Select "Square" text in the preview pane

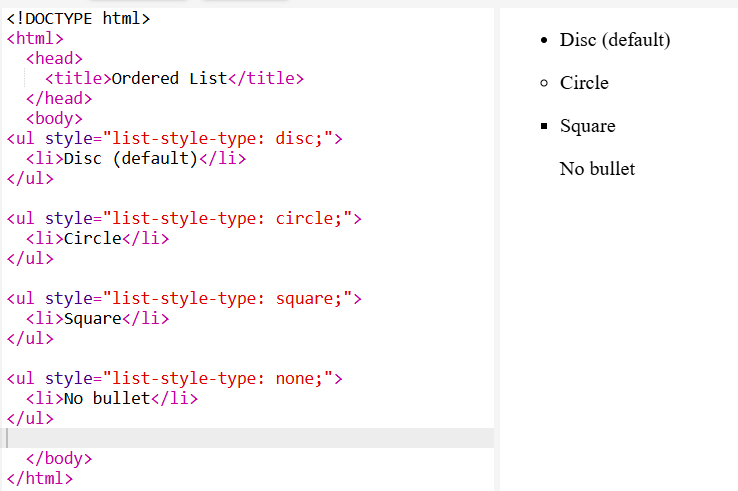pyautogui.click(x=587, y=126)
